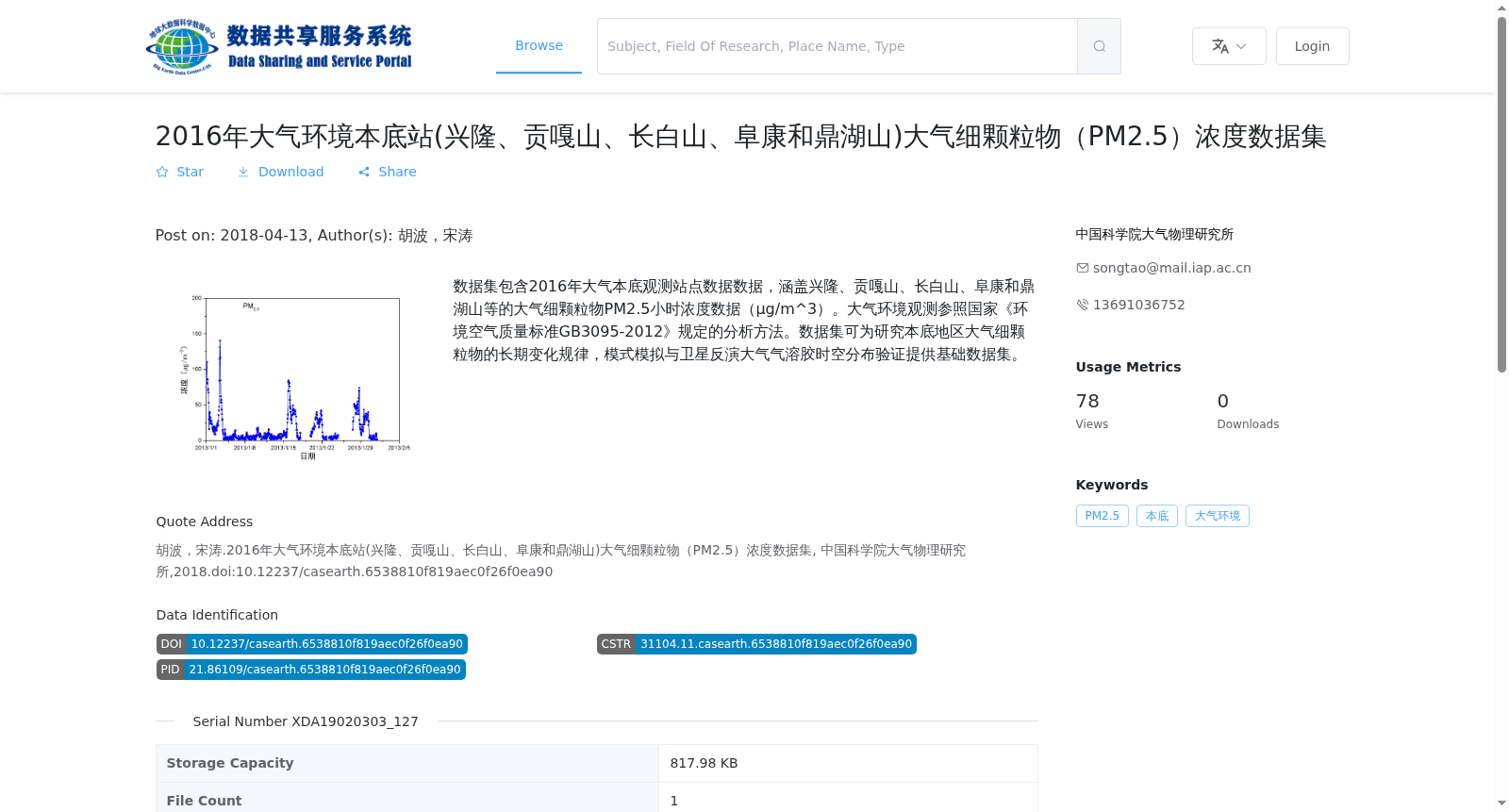Select the PM2.5 keyword tag

(1102, 516)
